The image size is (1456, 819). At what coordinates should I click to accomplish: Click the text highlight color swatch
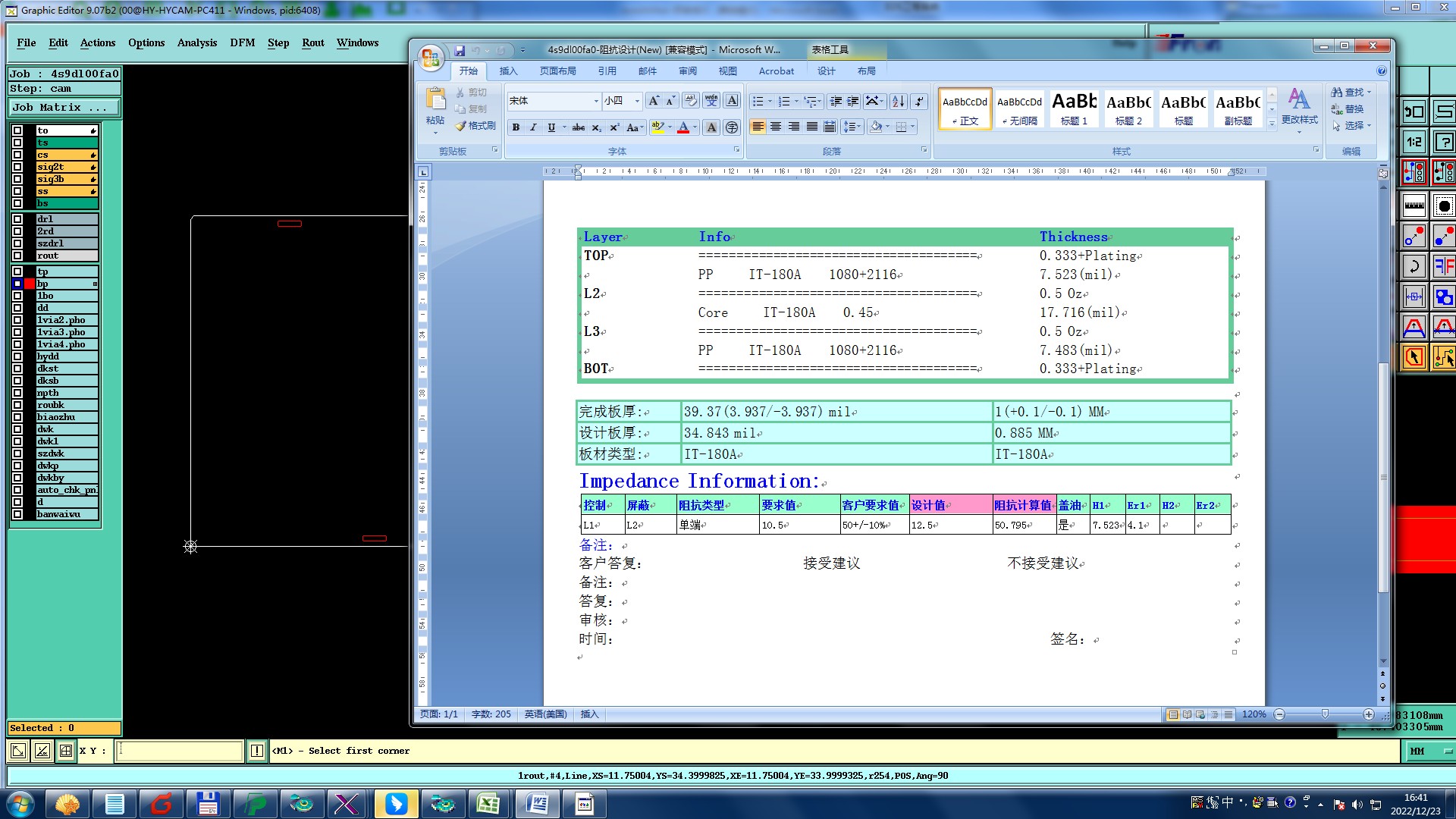[x=657, y=127]
